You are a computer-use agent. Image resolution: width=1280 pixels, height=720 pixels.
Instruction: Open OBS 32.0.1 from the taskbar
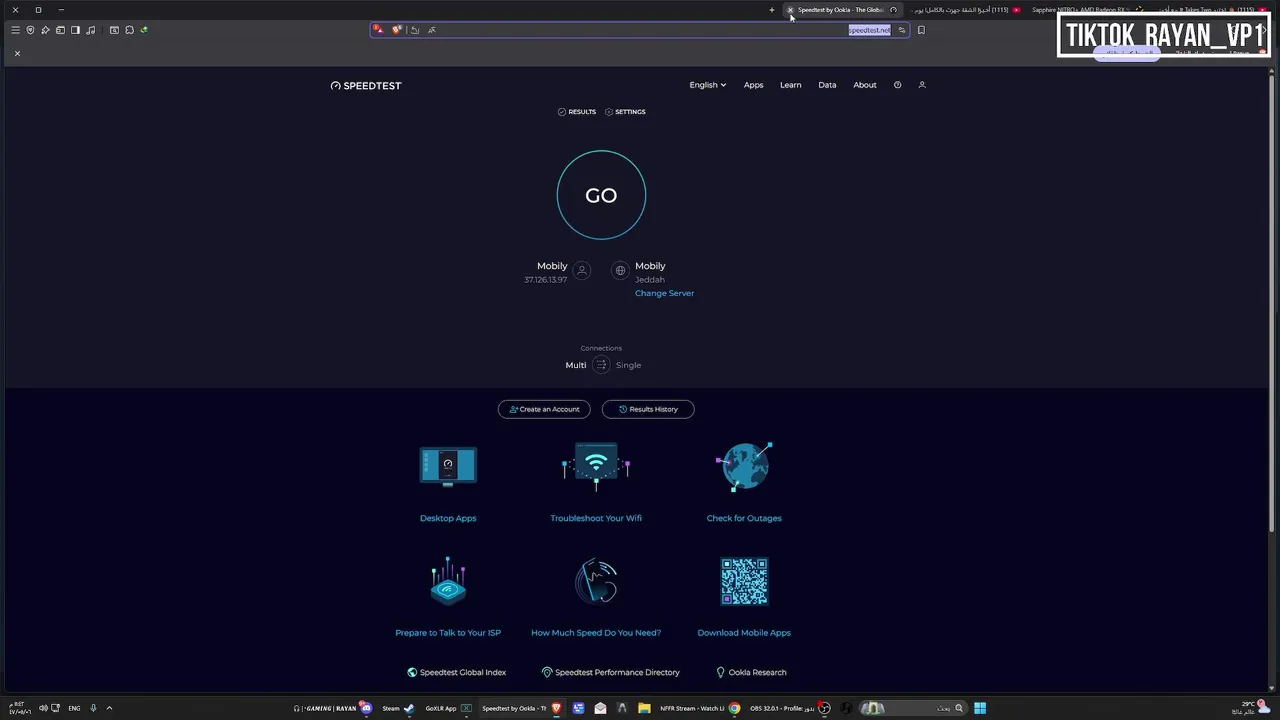click(790, 708)
